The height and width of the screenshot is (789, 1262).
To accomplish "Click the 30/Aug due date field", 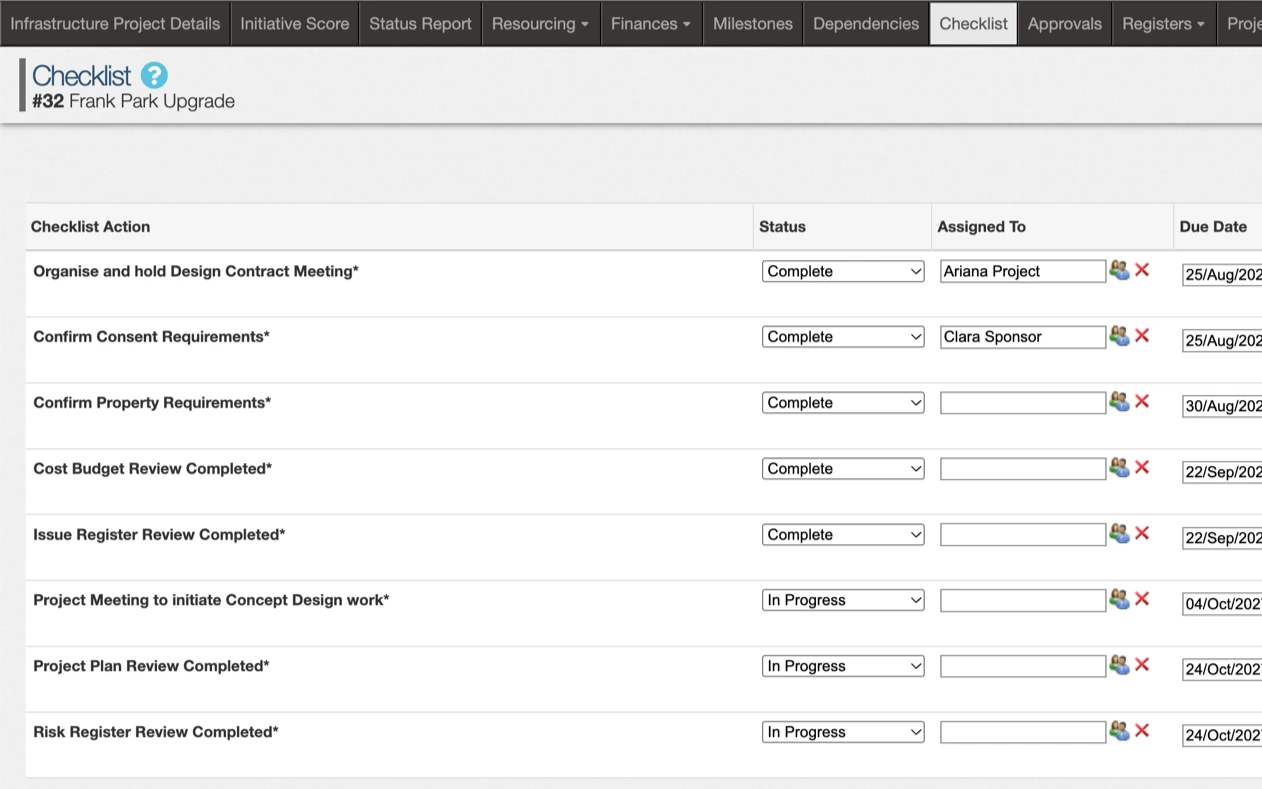I will point(1222,407).
